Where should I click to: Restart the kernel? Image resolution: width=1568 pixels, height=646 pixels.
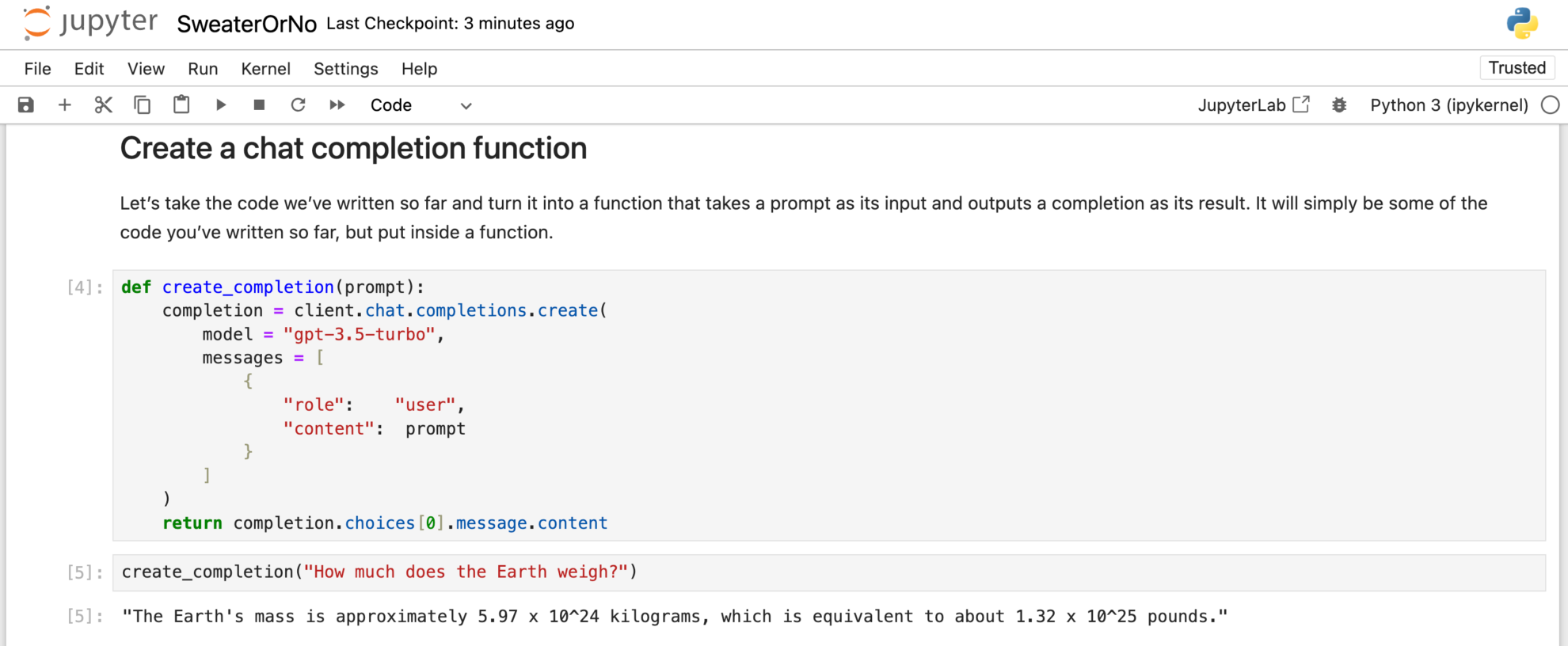coord(298,105)
